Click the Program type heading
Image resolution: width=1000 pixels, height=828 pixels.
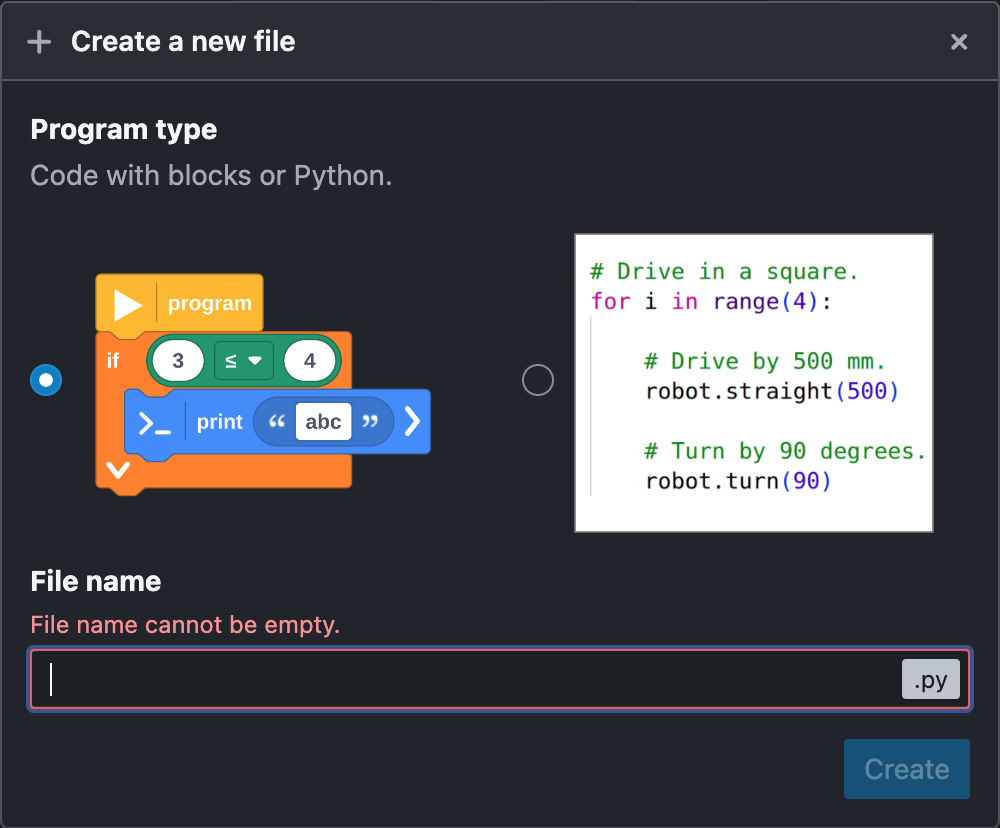(124, 129)
